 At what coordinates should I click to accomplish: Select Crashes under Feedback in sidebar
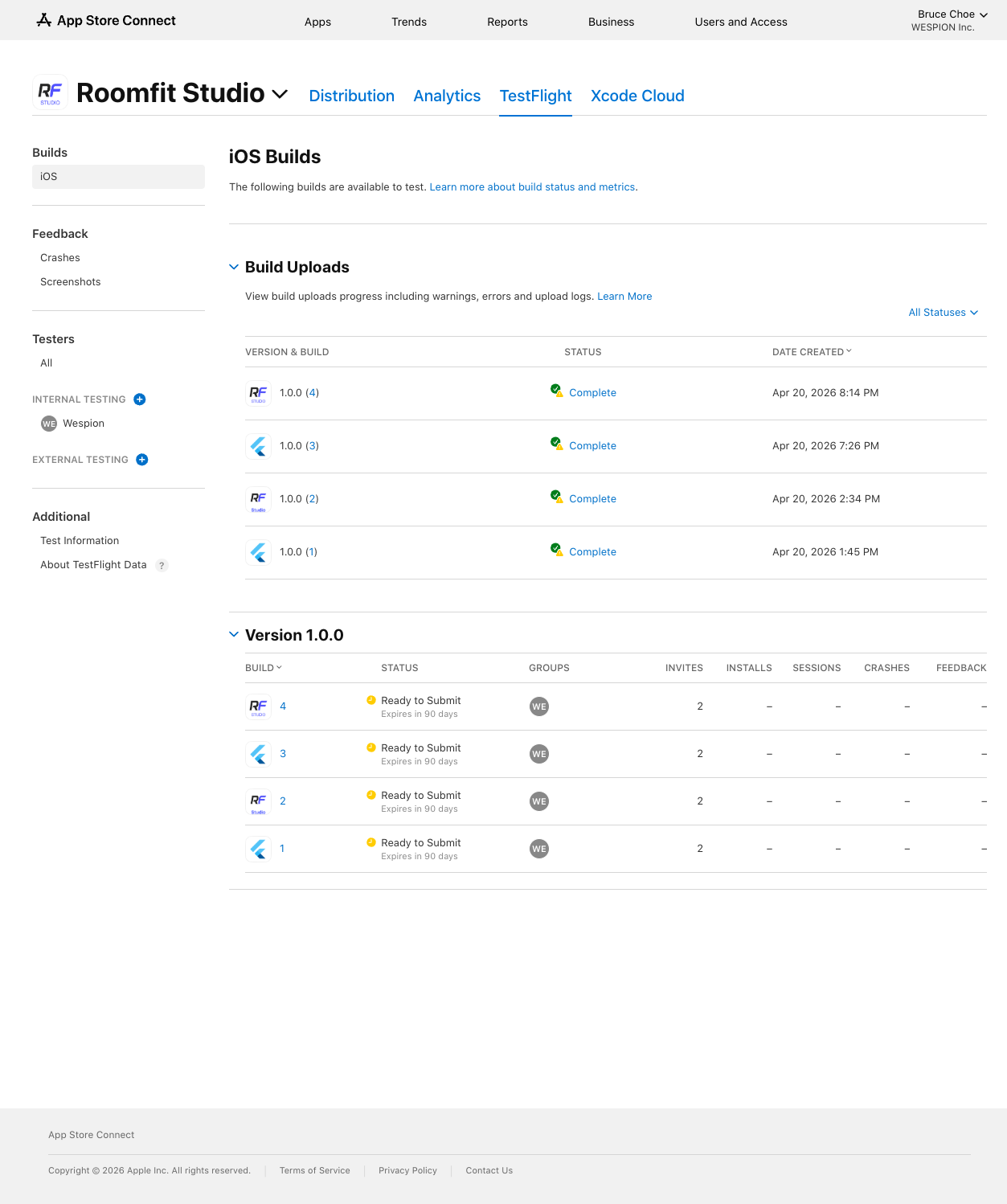pos(60,258)
